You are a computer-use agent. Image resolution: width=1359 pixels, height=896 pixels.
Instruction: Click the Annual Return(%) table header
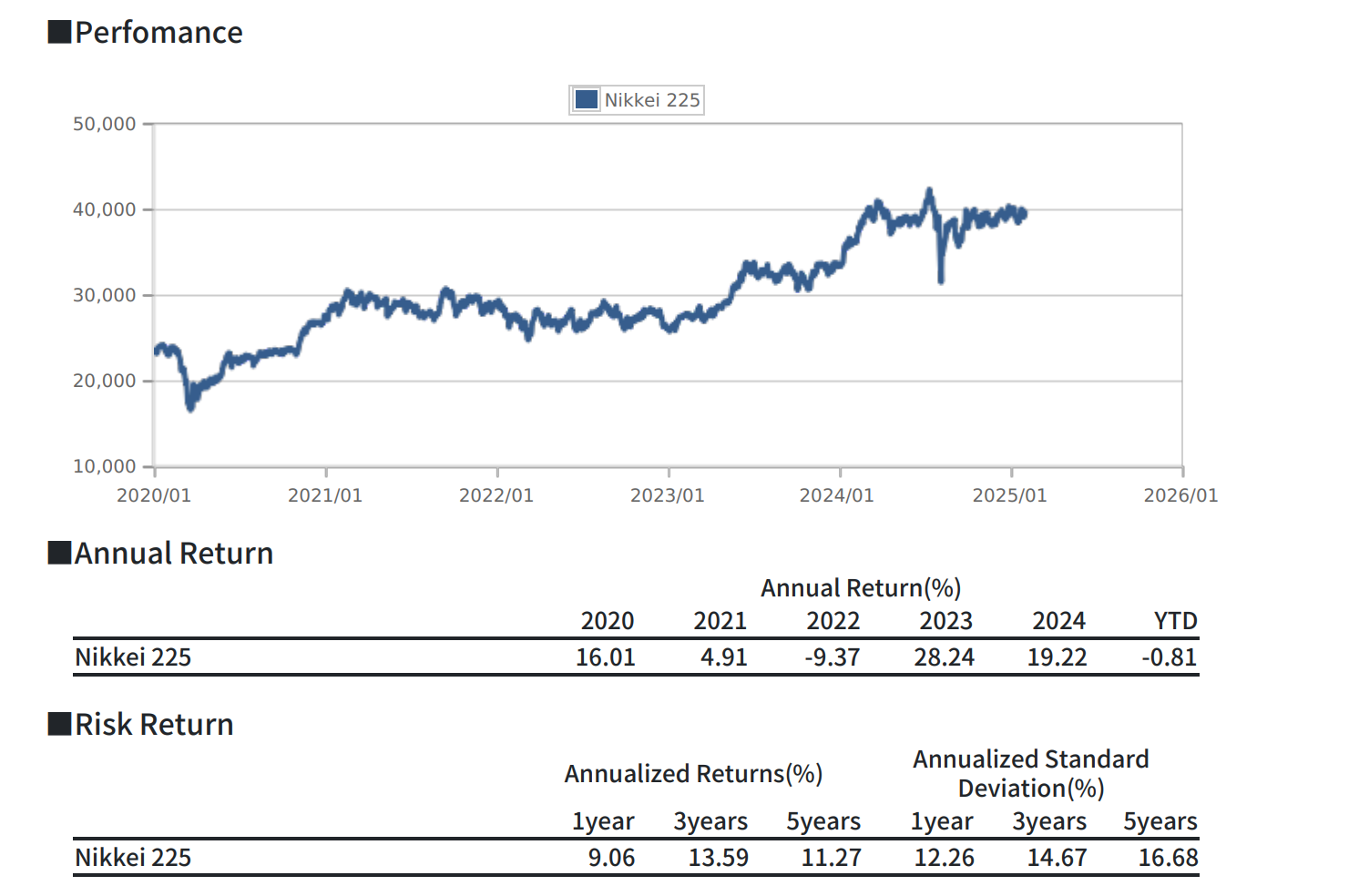(x=861, y=588)
